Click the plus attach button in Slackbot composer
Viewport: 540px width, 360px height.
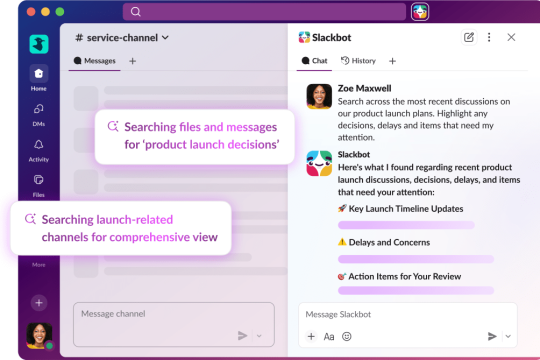[311, 336]
